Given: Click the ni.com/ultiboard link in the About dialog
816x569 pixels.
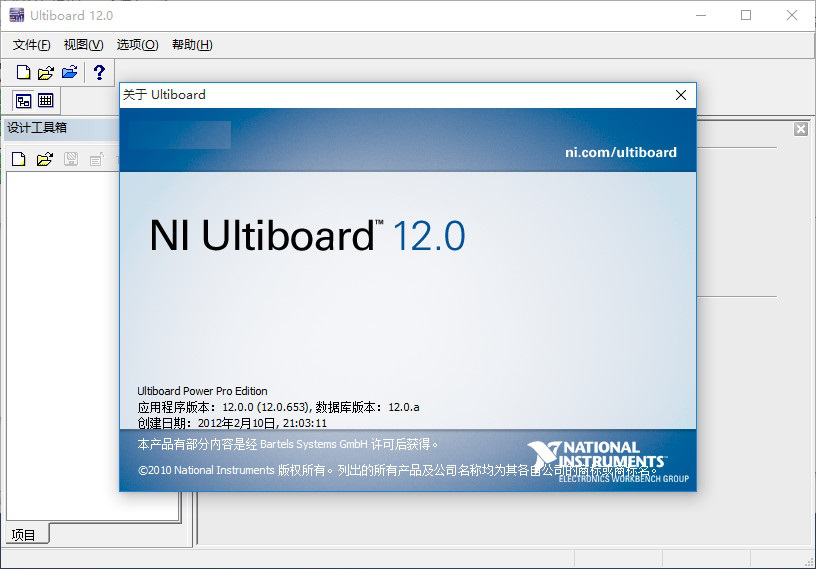Looking at the screenshot, I should pyautogui.click(x=621, y=152).
